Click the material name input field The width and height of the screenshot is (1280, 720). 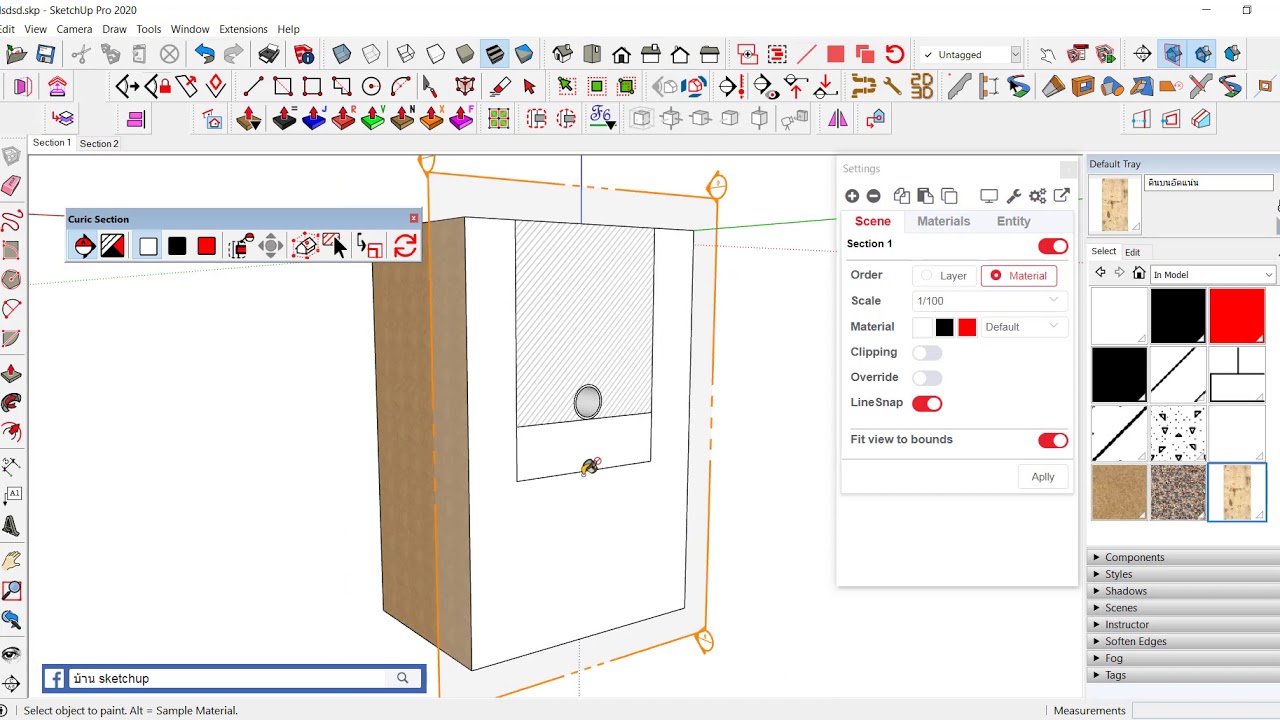point(1209,183)
